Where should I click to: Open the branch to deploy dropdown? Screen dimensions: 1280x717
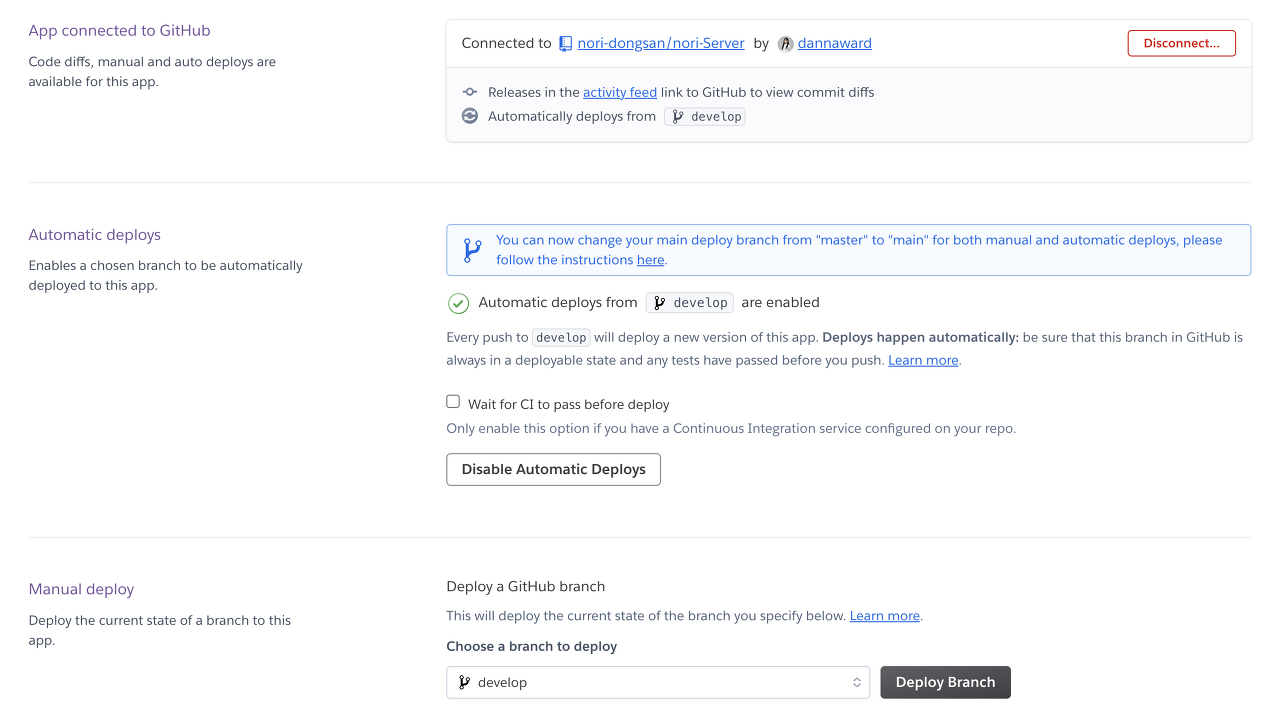658,682
